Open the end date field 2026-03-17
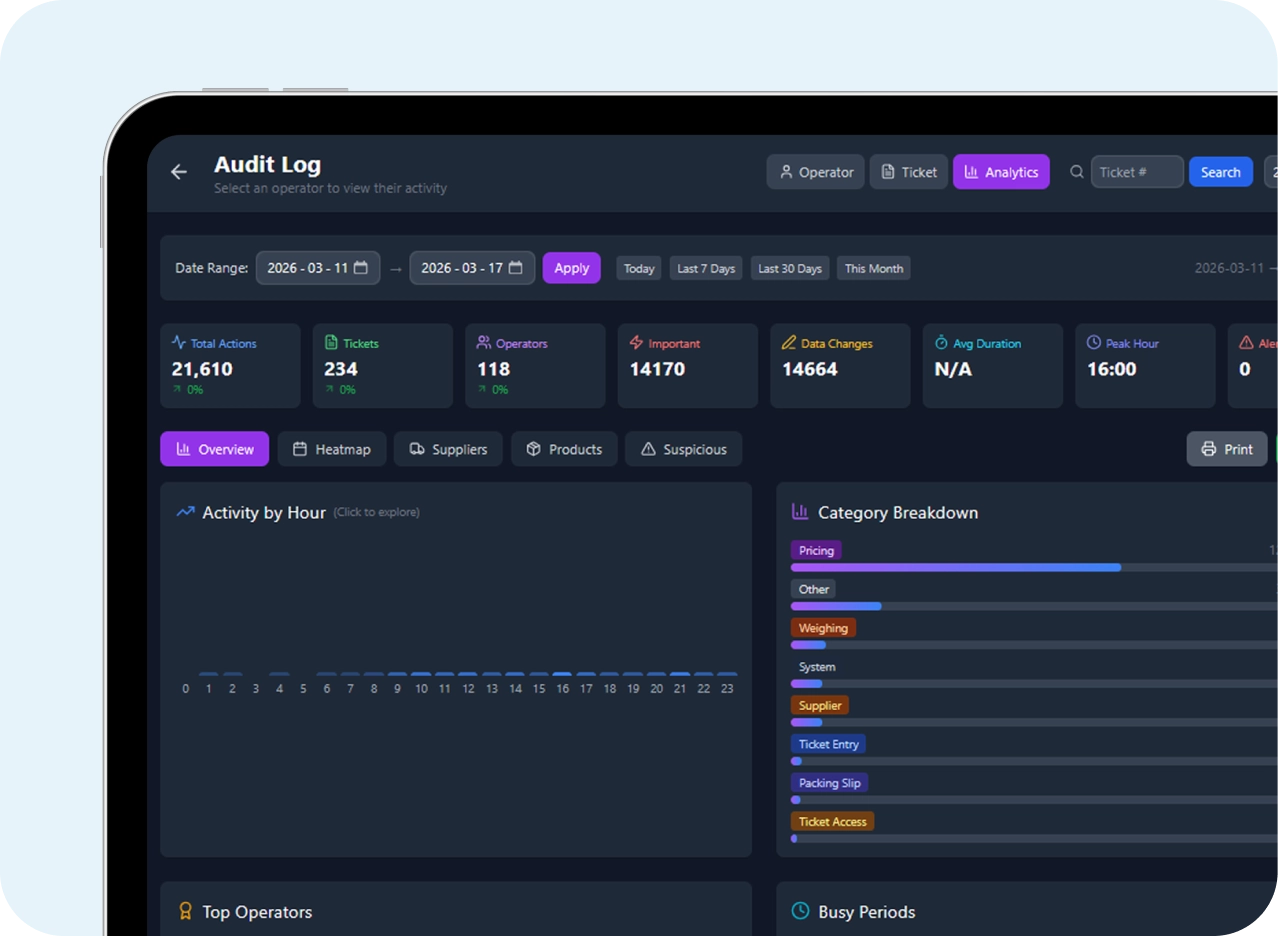Viewport: 1278px width, 936px height. [x=472, y=268]
